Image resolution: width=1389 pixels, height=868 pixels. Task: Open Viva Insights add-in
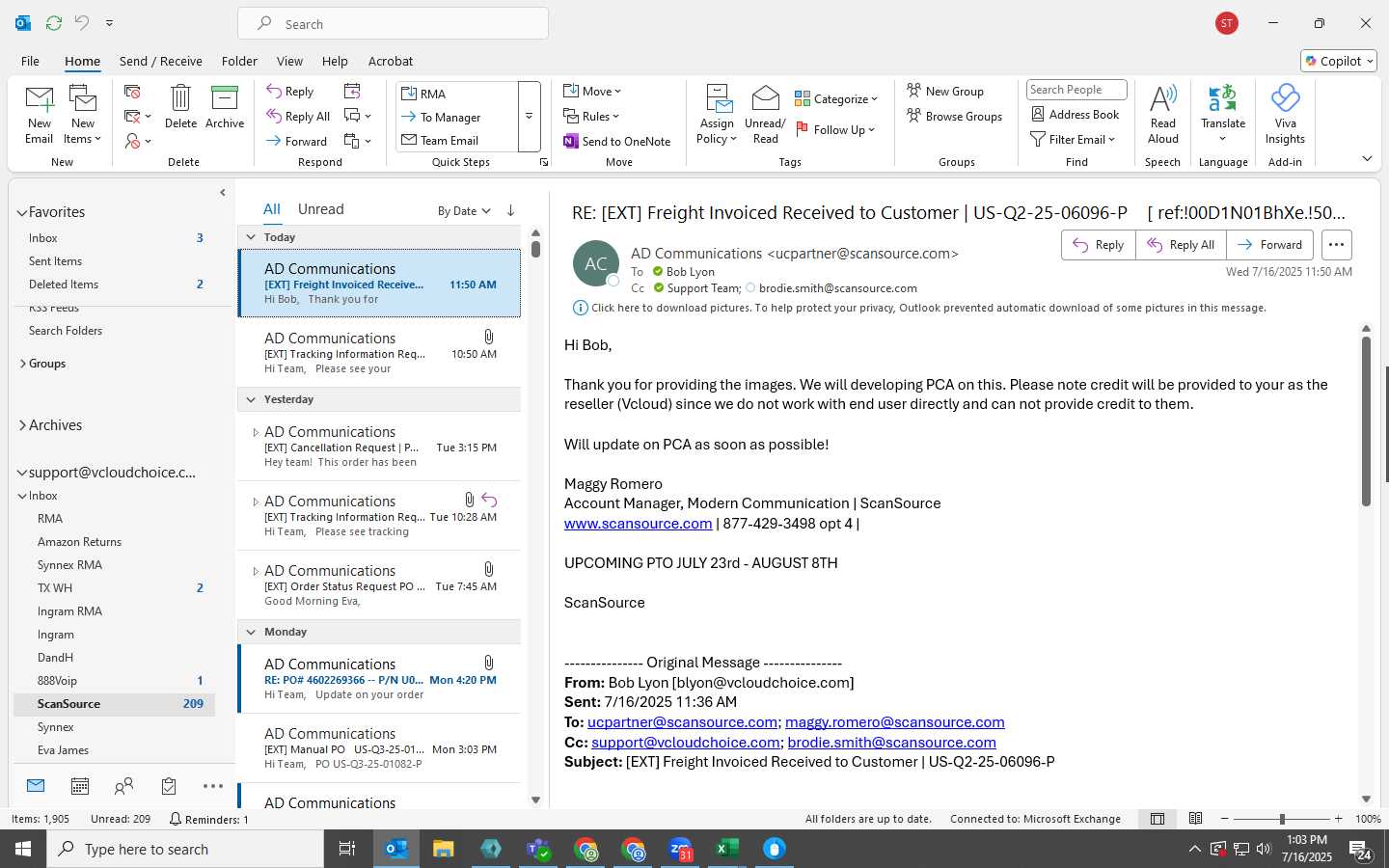click(1285, 115)
